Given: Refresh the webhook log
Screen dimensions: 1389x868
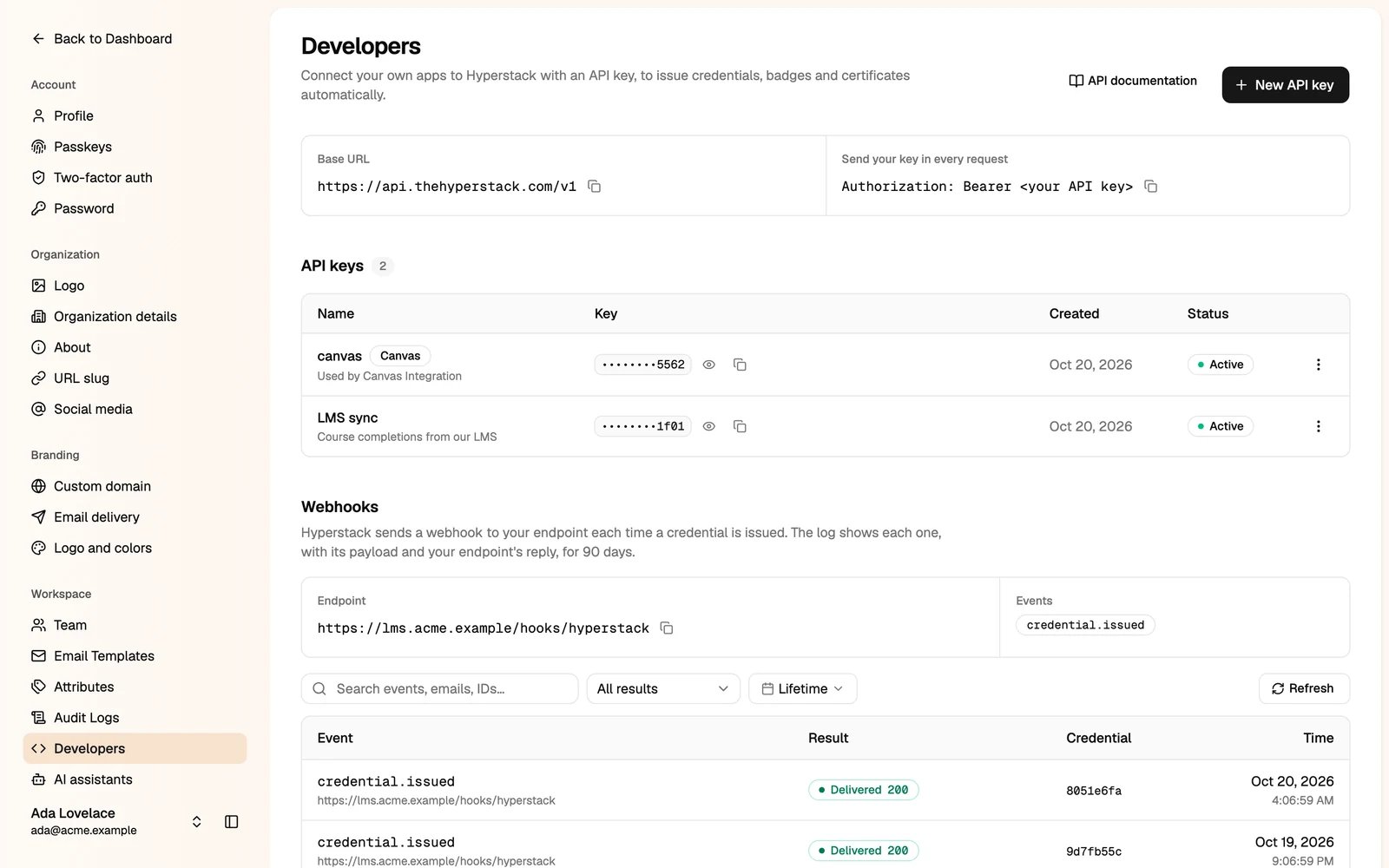Looking at the screenshot, I should click(x=1304, y=688).
